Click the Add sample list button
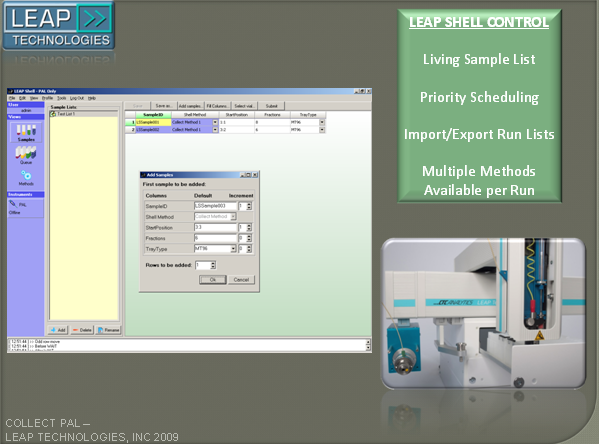This screenshot has width=599, height=444. tap(58, 330)
